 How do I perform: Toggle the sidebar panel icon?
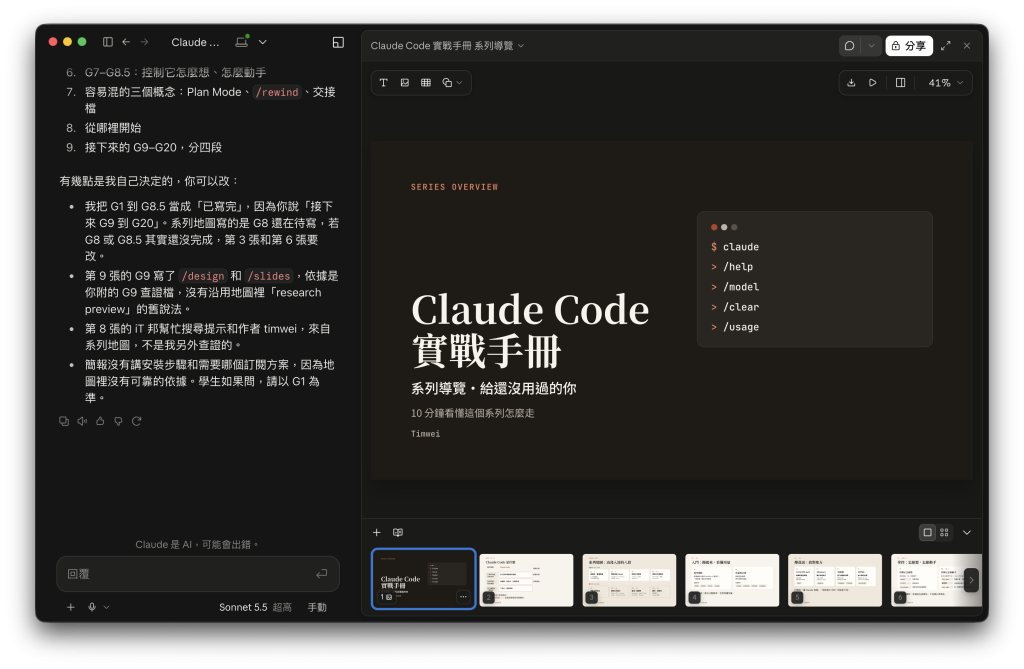(108, 42)
